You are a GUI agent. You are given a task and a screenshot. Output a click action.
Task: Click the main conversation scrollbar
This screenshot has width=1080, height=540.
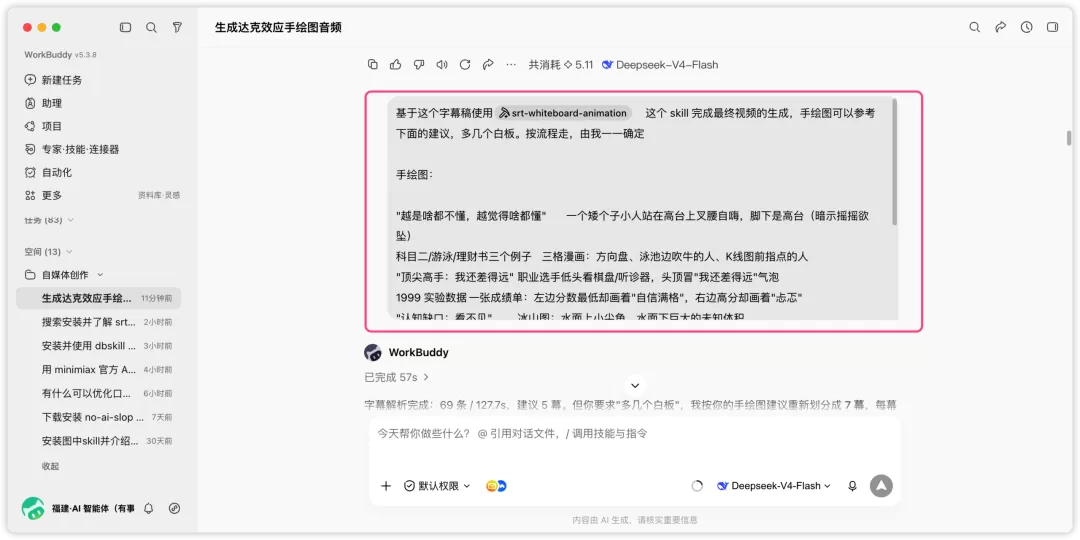point(1068,137)
